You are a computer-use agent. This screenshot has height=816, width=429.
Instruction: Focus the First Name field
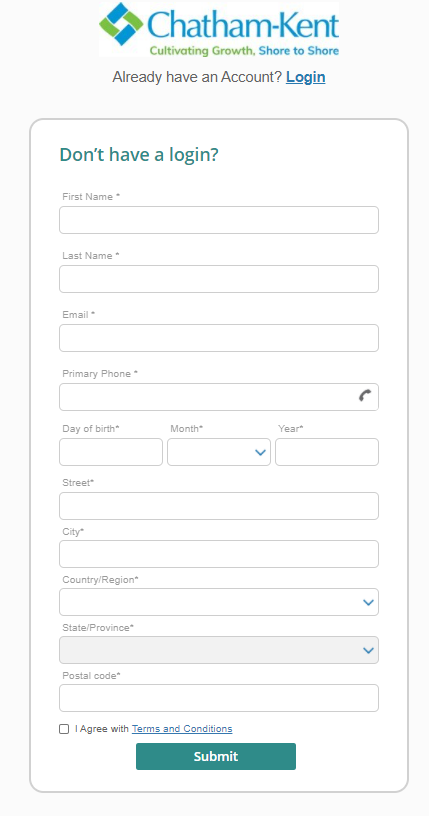(x=219, y=220)
